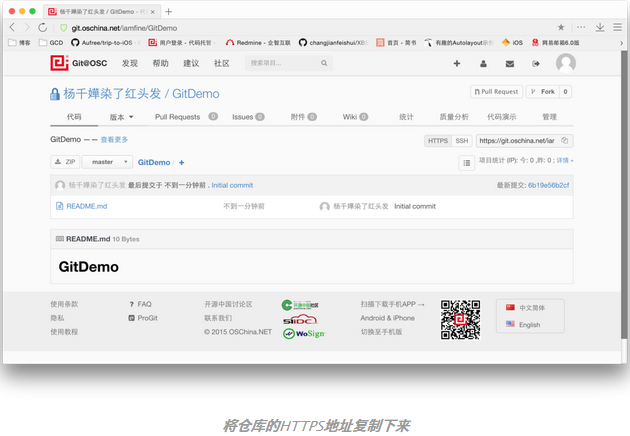The height and width of the screenshot is (436, 630).
Task: Click the plus icon in top navigation
Action: click(x=457, y=63)
